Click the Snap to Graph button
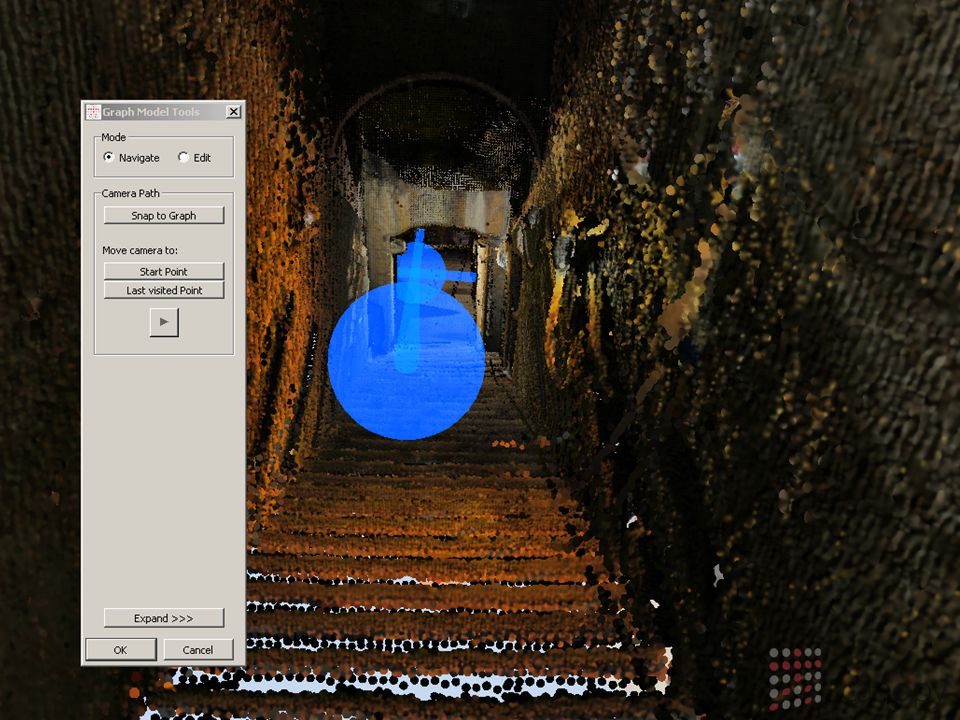The height and width of the screenshot is (720, 960). (x=163, y=216)
